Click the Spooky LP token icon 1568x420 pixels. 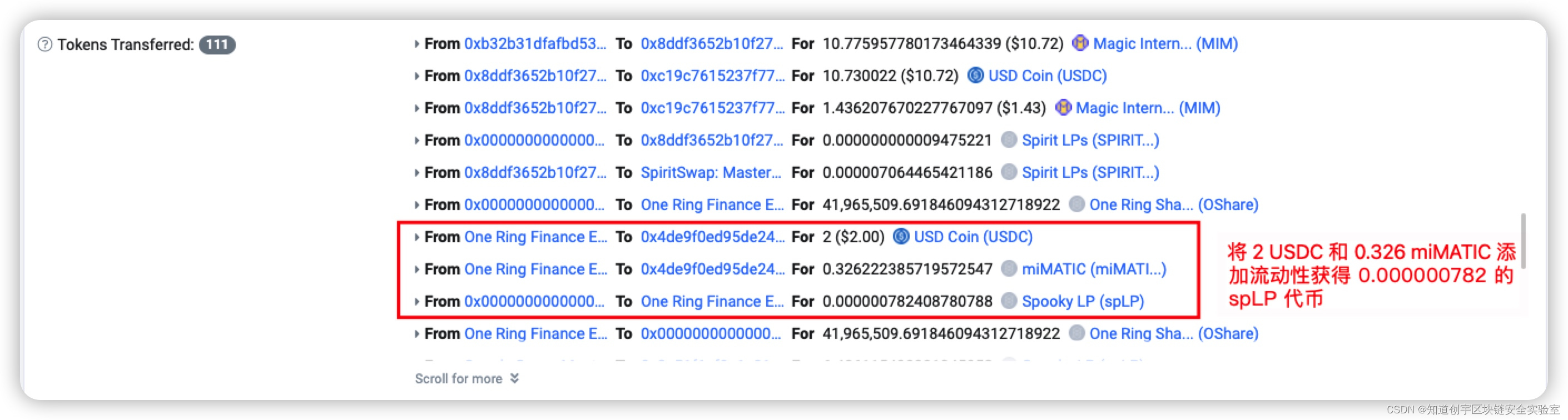click(1009, 301)
